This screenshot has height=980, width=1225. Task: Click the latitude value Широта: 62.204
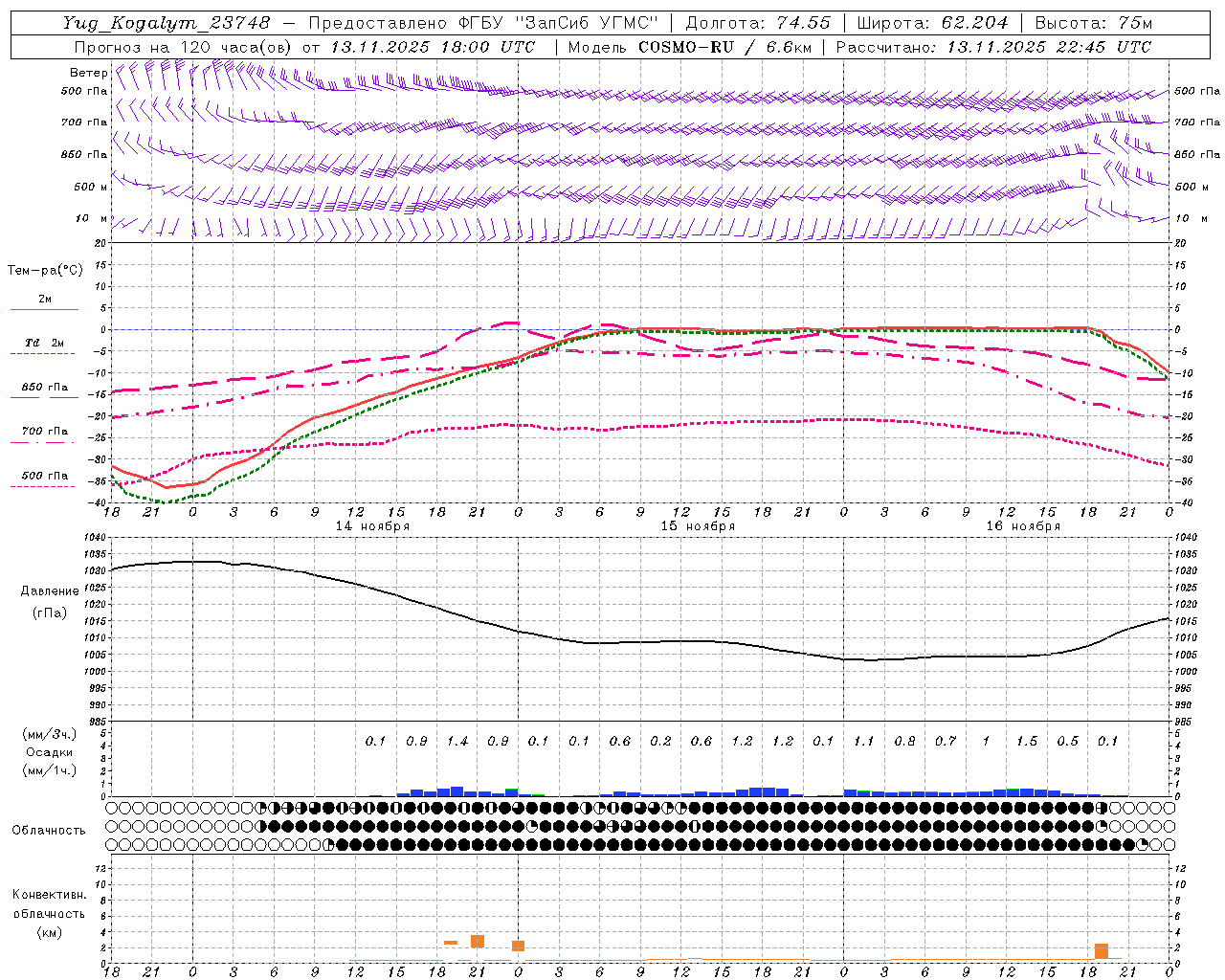tap(933, 23)
